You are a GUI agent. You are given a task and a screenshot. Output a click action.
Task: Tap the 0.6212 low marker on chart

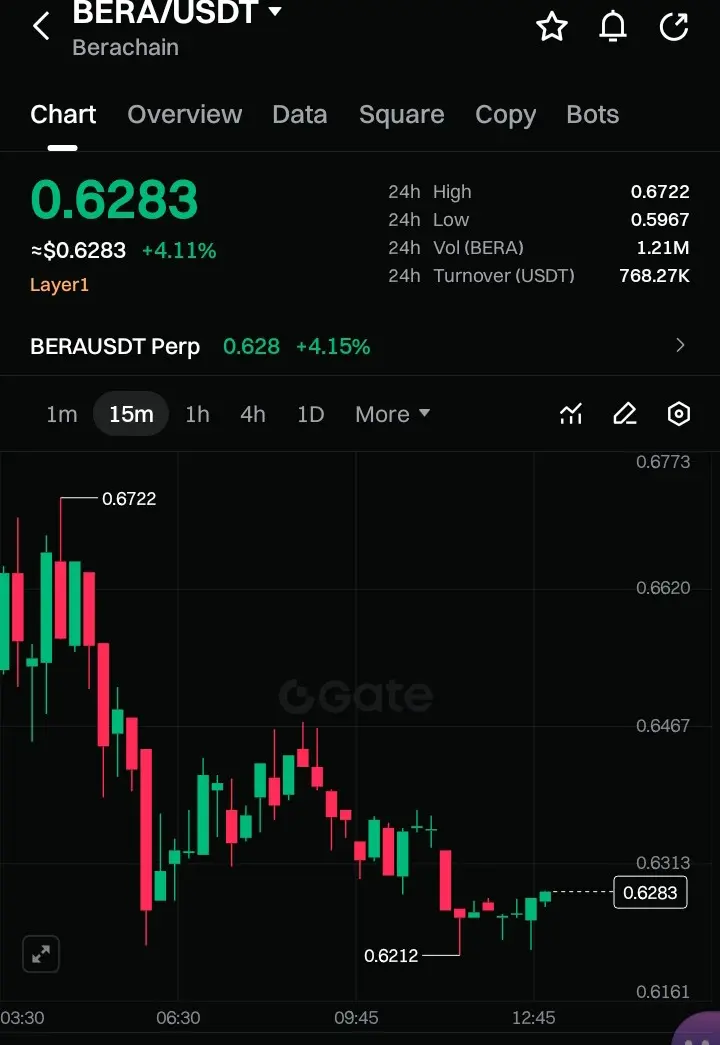point(391,955)
